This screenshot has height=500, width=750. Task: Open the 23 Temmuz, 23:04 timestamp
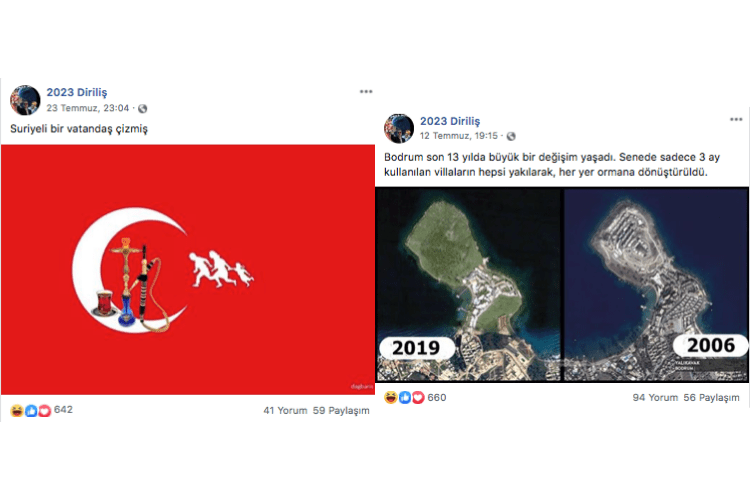point(88,108)
